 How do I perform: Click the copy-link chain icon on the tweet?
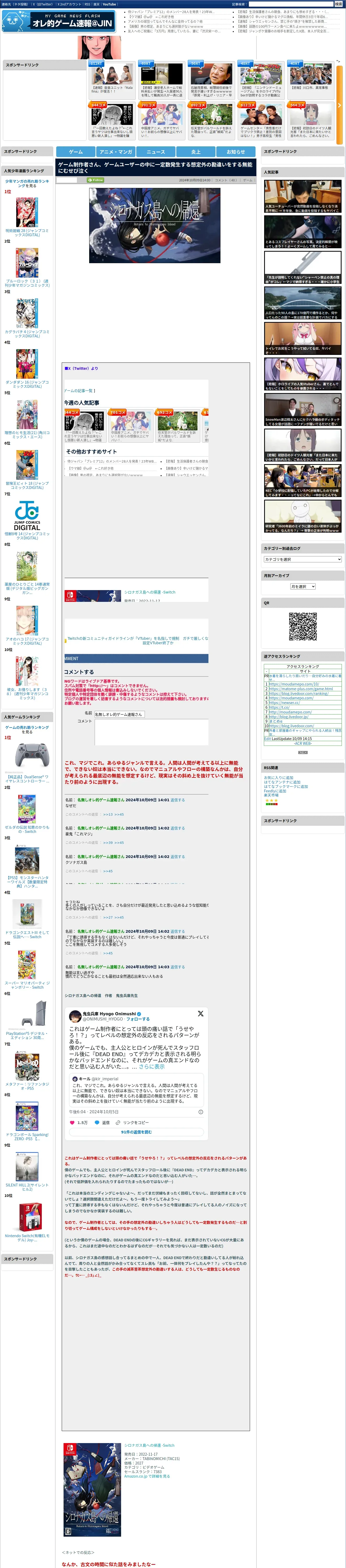(x=118, y=1122)
